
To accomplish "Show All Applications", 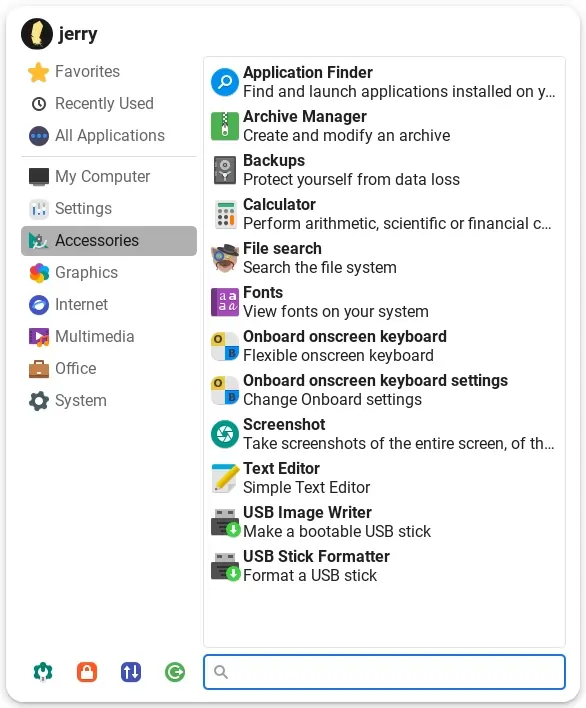I will point(109,136).
